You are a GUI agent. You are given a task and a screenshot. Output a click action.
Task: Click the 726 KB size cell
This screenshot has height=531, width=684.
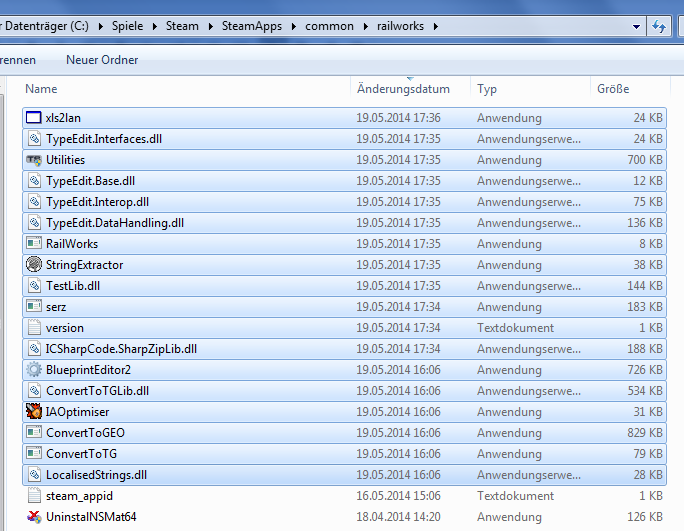pos(645,370)
